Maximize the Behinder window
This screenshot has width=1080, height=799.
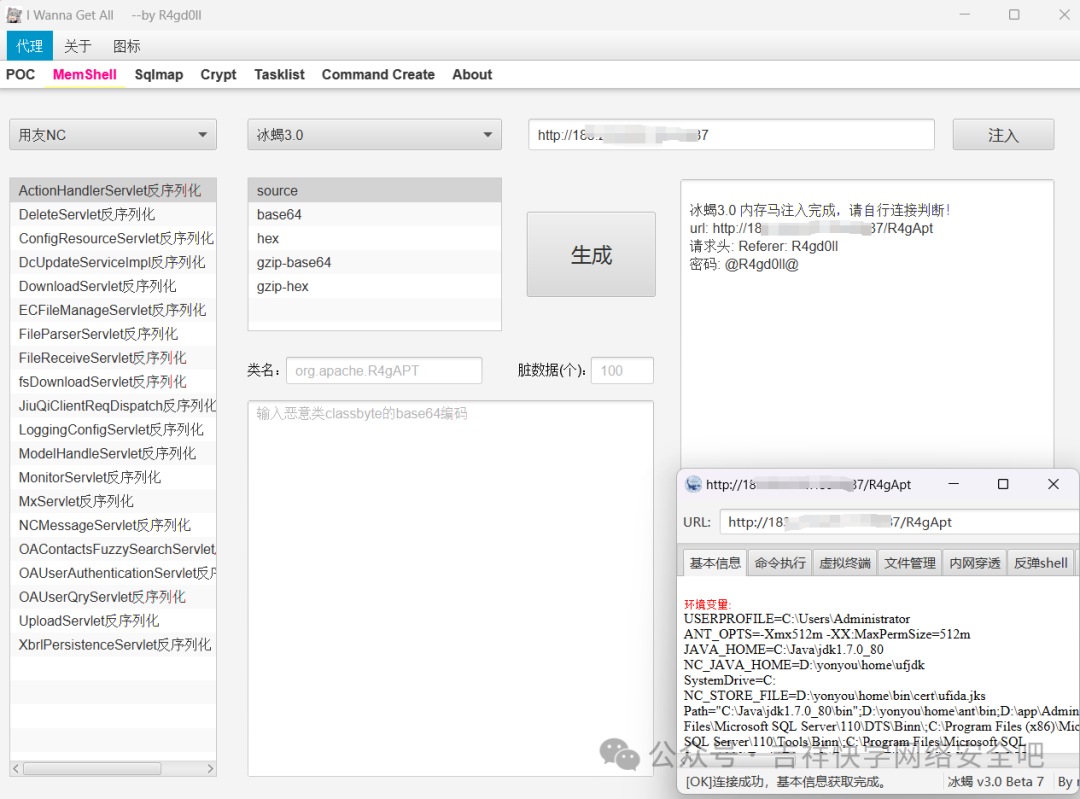click(x=1003, y=484)
